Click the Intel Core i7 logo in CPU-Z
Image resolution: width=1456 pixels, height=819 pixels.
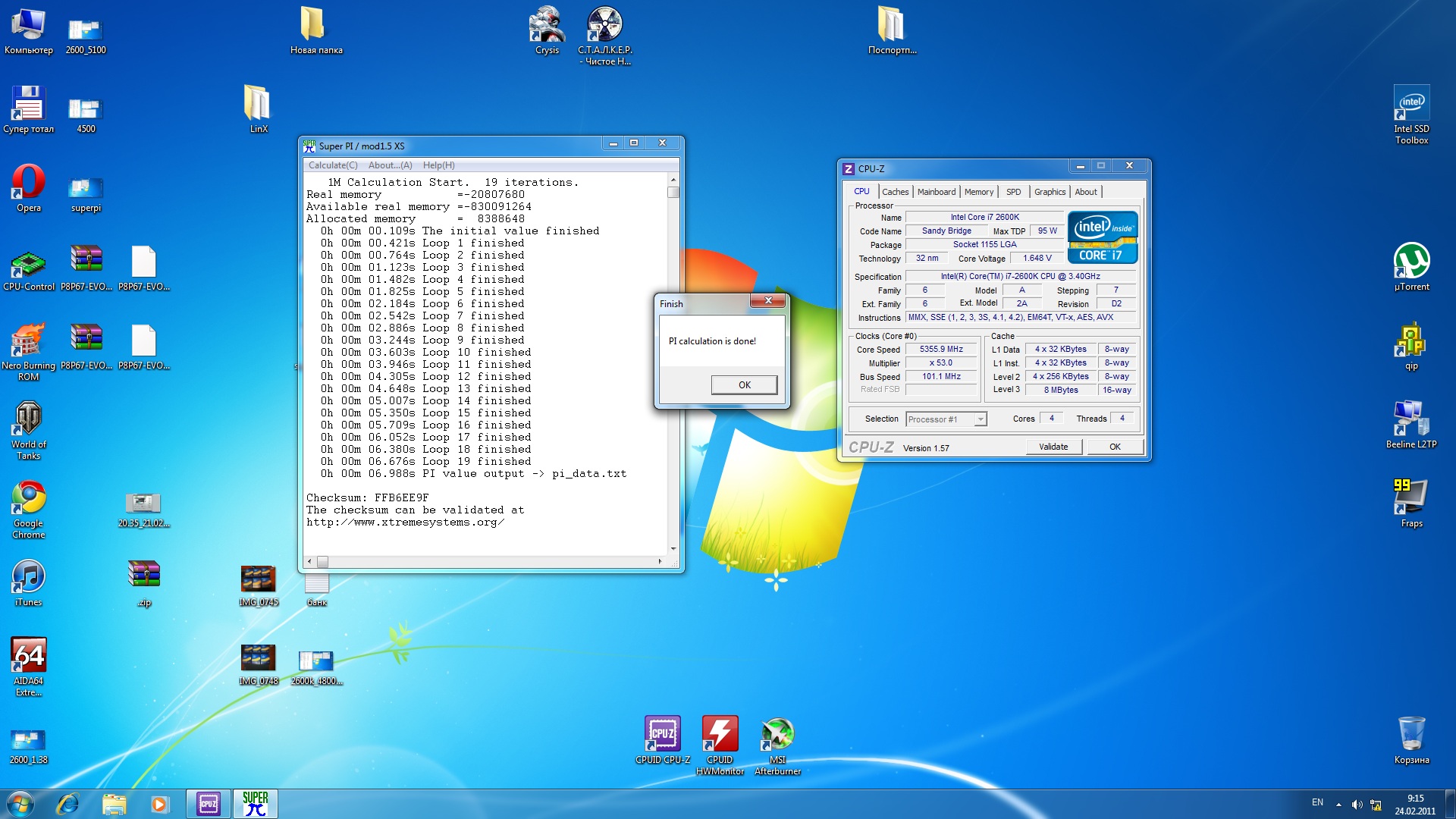[1103, 237]
